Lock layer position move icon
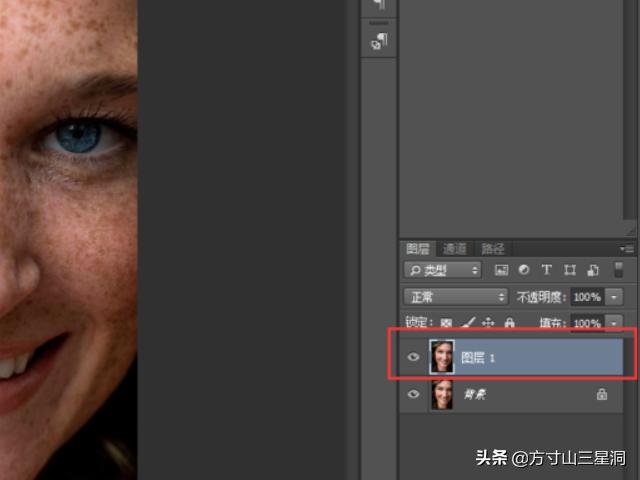The image size is (640, 480). 488,323
